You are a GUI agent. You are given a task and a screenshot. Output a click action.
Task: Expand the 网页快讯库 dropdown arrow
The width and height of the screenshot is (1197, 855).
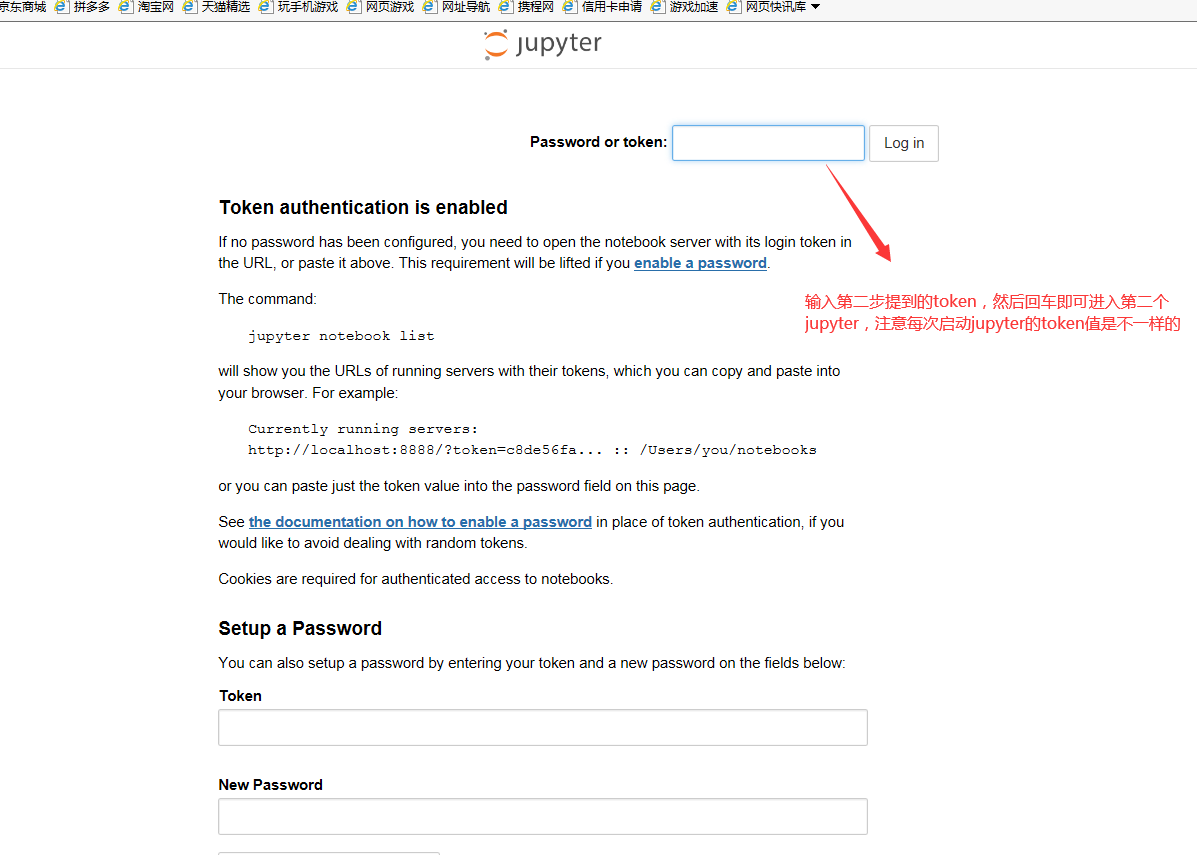[815, 7]
